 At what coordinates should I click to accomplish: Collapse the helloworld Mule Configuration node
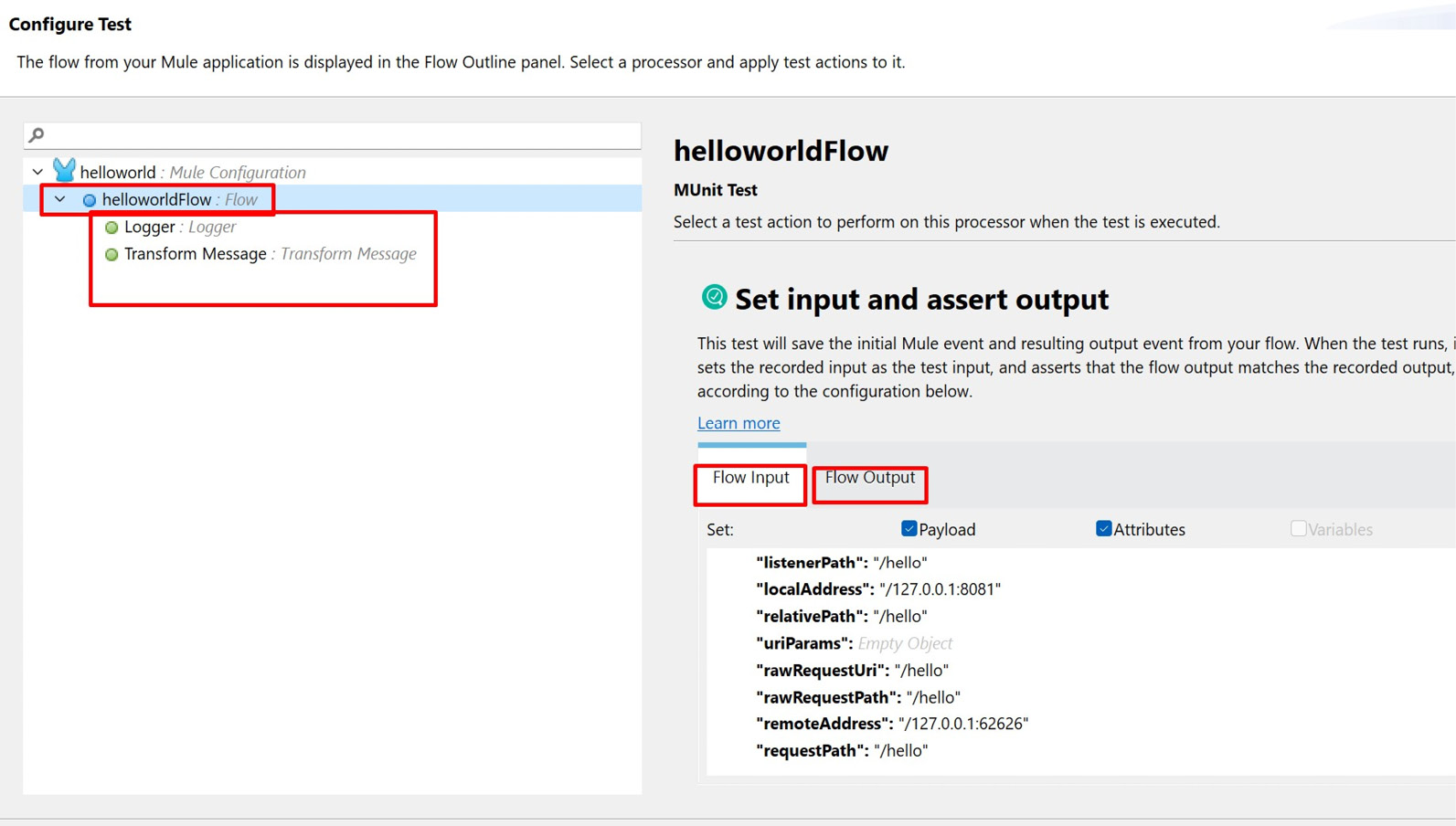[x=37, y=172]
